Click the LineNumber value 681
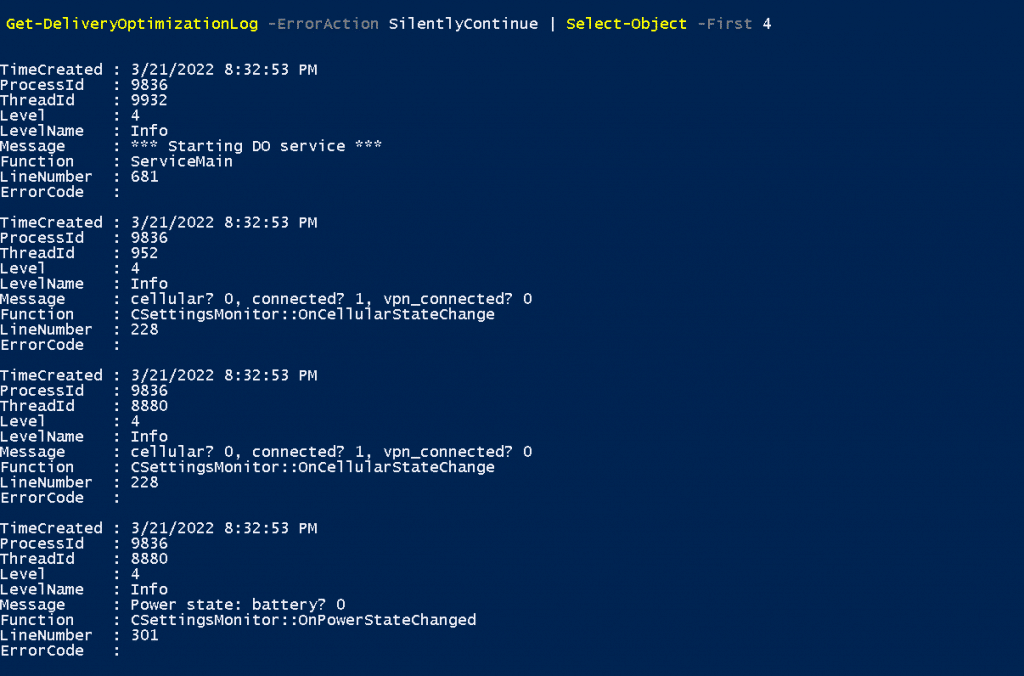 coord(144,176)
